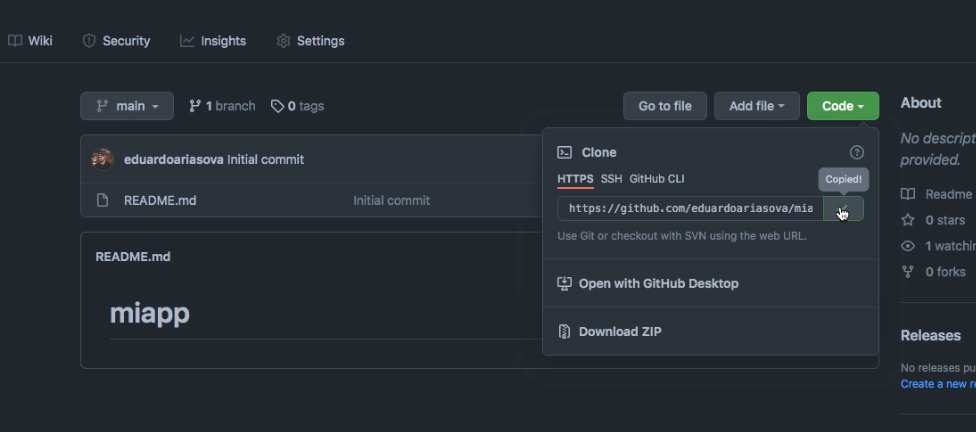Click the miapp heading text
The width and height of the screenshot is (976, 432).
[x=149, y=313]
